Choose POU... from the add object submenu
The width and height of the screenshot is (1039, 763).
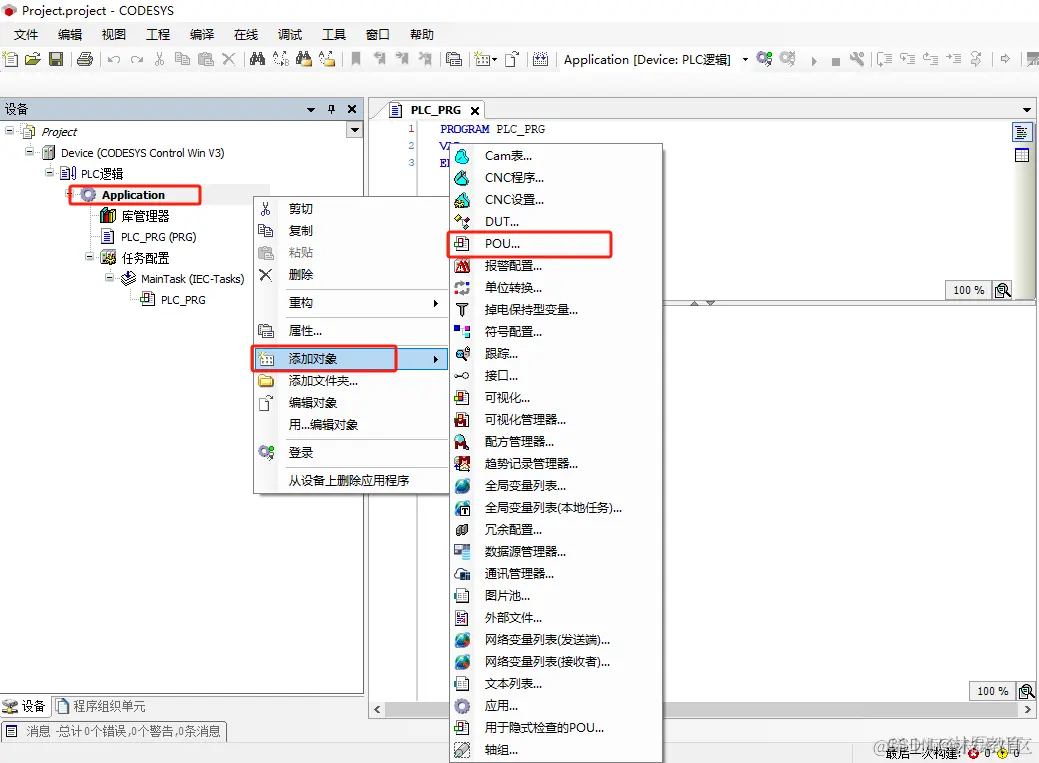[x=556, y=243]
